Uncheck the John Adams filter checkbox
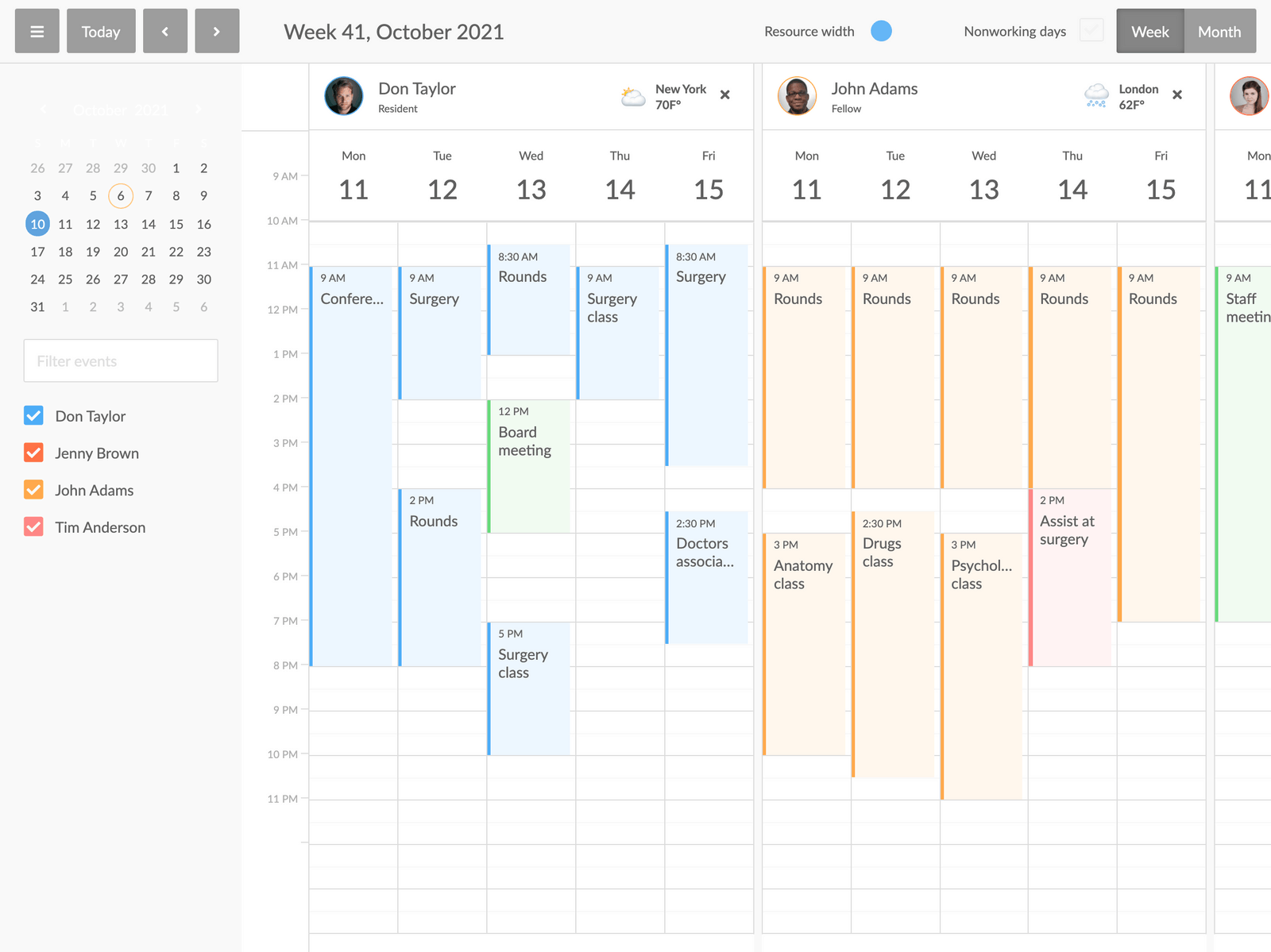Image resolution: width=1271 pixels, height=952 pixels. [33, 490]
